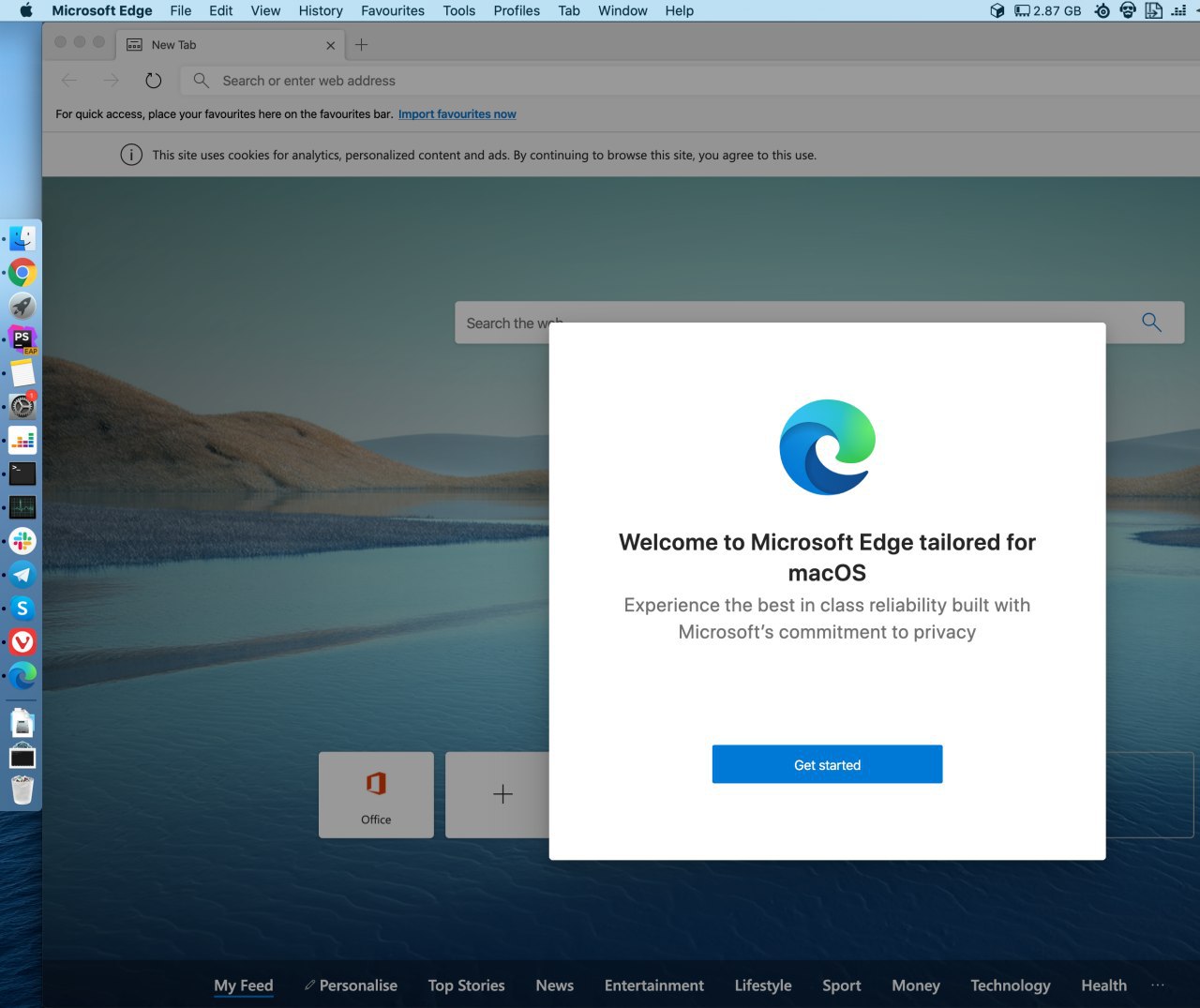Open Google Chrome from the dock
The height and width of the screenshot is (1008, 1200).
22,272
